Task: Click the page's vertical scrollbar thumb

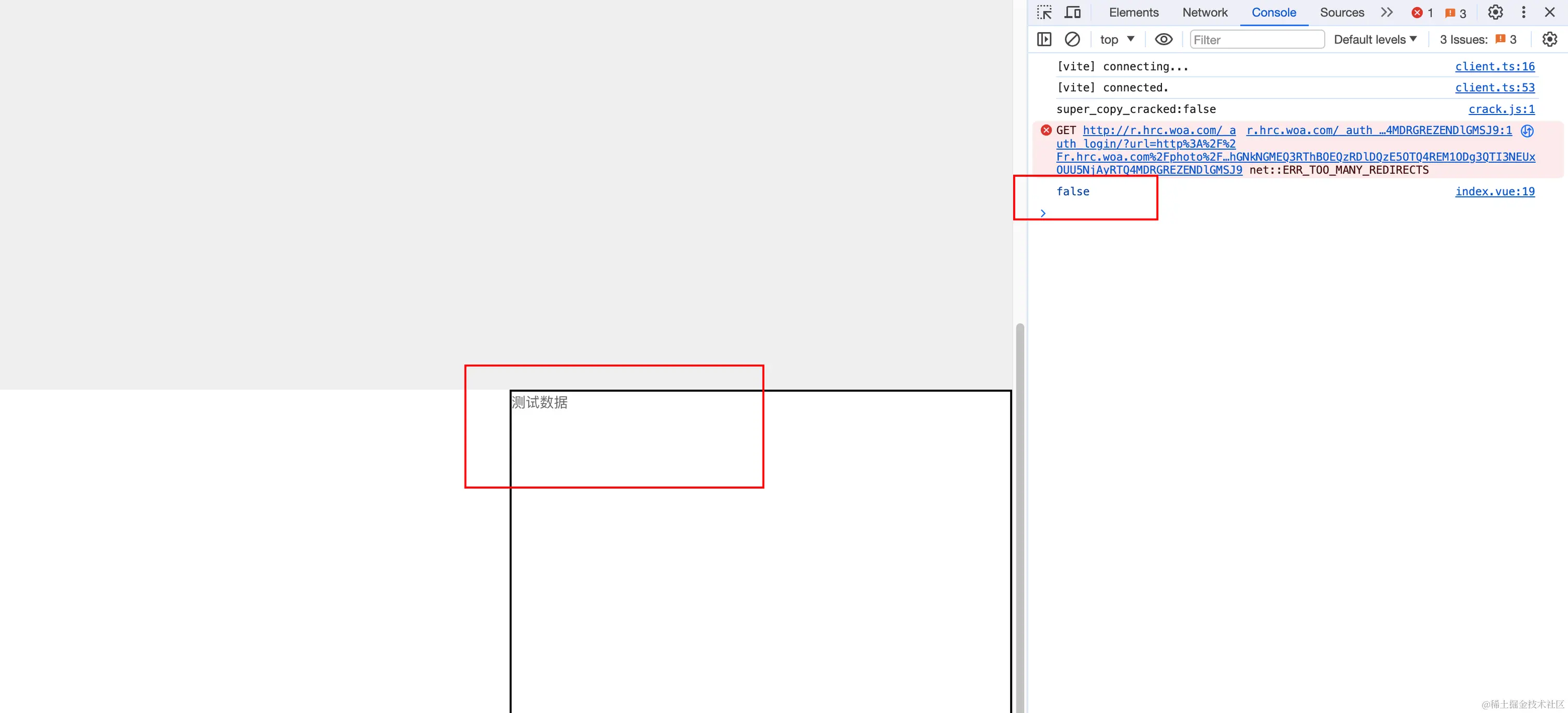Action: tap(1019, 517)
